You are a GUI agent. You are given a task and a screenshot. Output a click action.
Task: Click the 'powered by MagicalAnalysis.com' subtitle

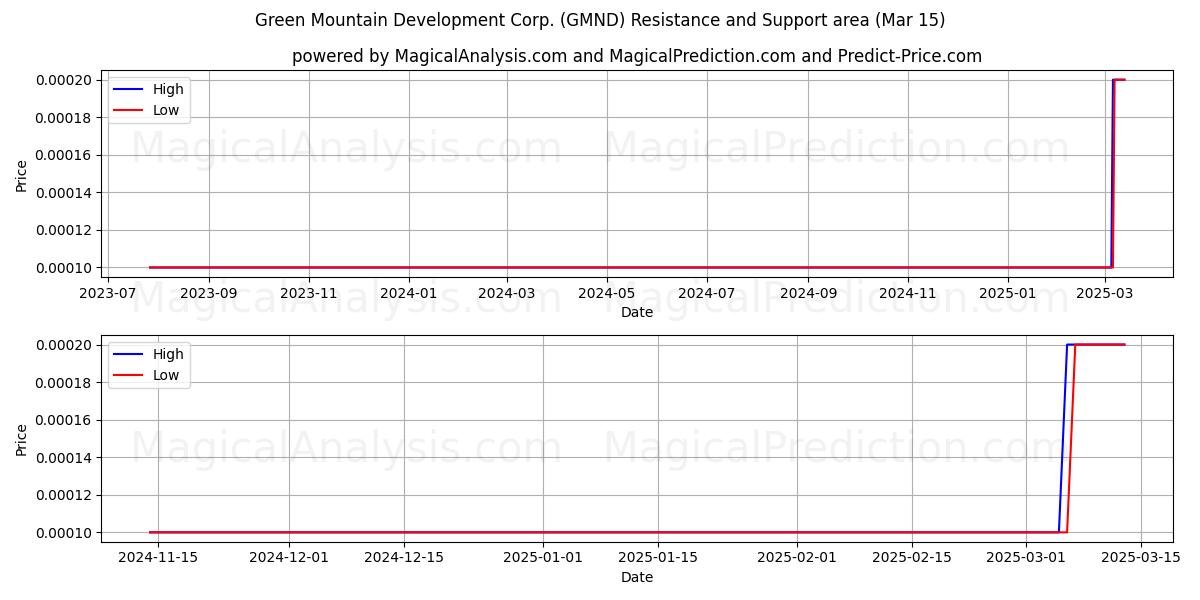click(x=637, y=56)
